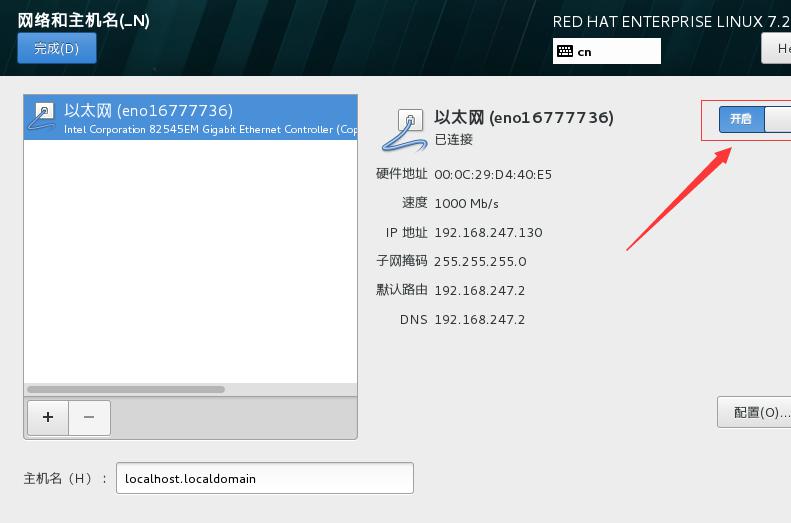Click the 已连接 connection status text
Image resolution: width=791 pixels, height=523 pixels.
[454, 139]
